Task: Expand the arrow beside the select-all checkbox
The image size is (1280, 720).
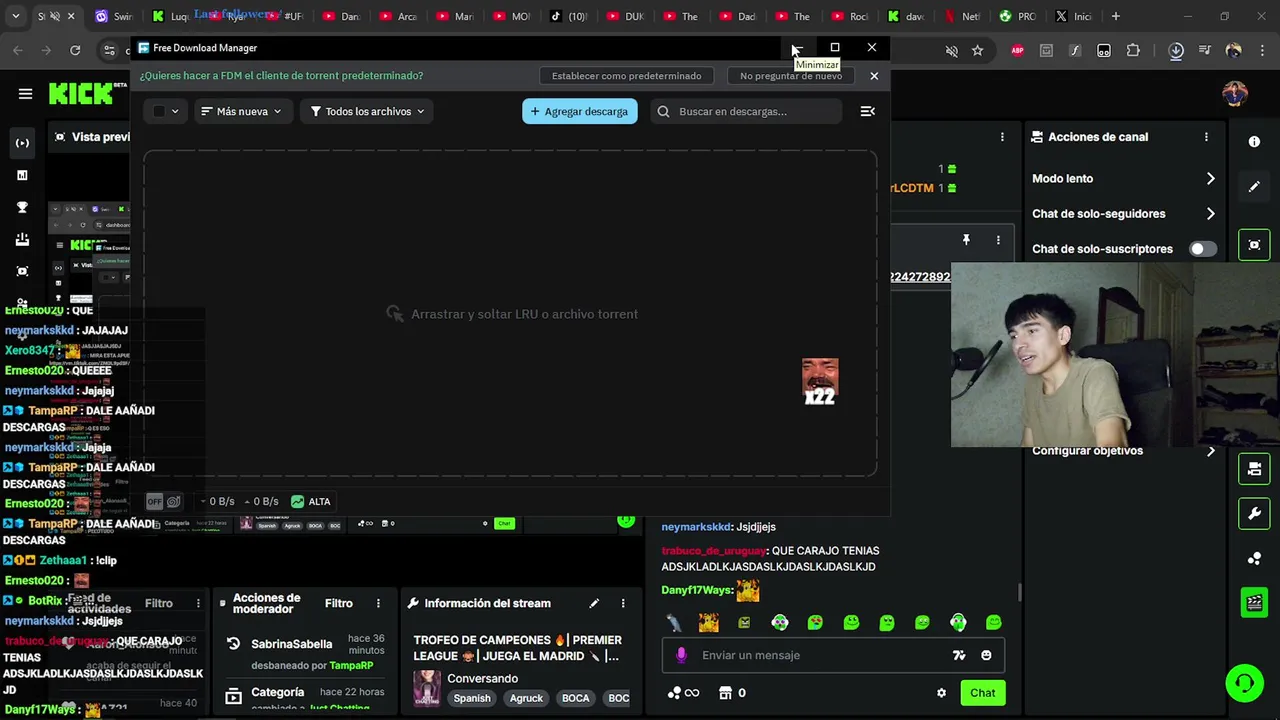Action: (x=175, y=111)
